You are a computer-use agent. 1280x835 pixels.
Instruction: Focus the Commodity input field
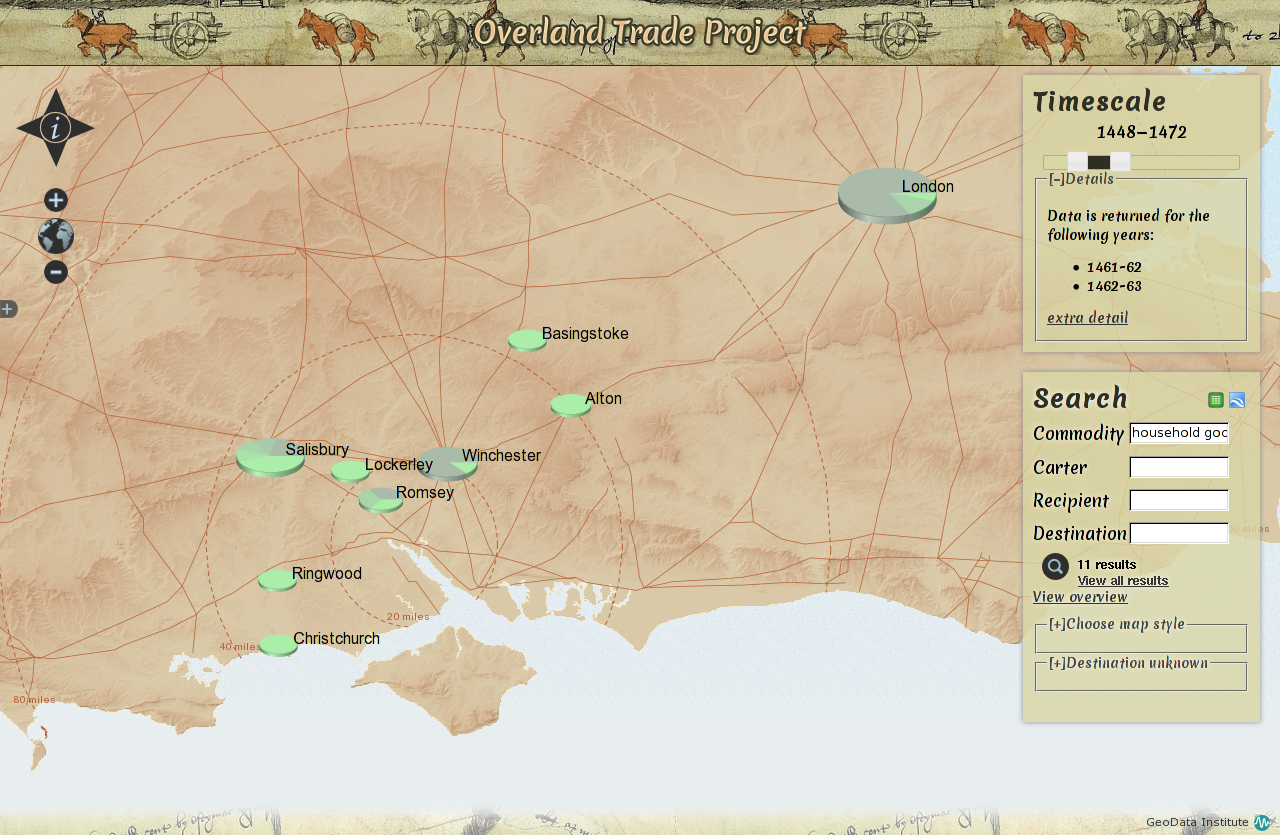coord(1179,433)
